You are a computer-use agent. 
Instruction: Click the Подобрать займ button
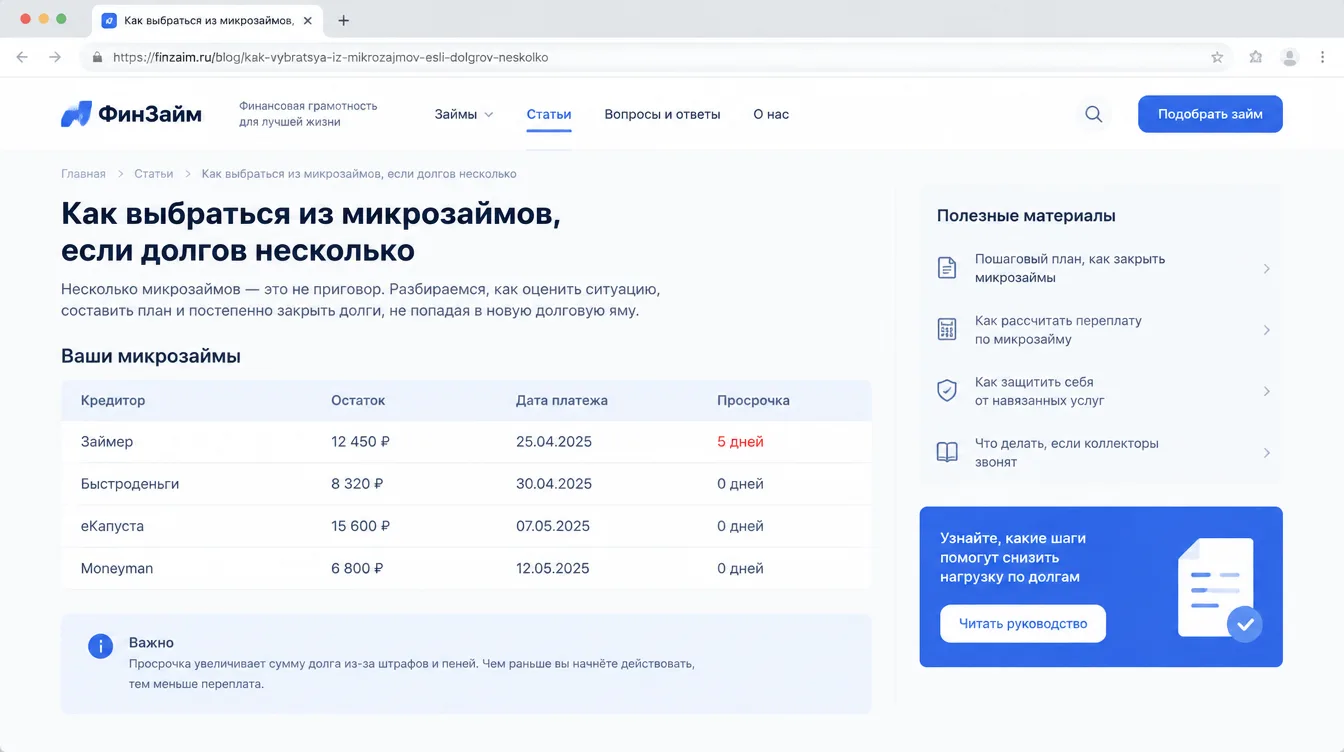coord(1210,114)
